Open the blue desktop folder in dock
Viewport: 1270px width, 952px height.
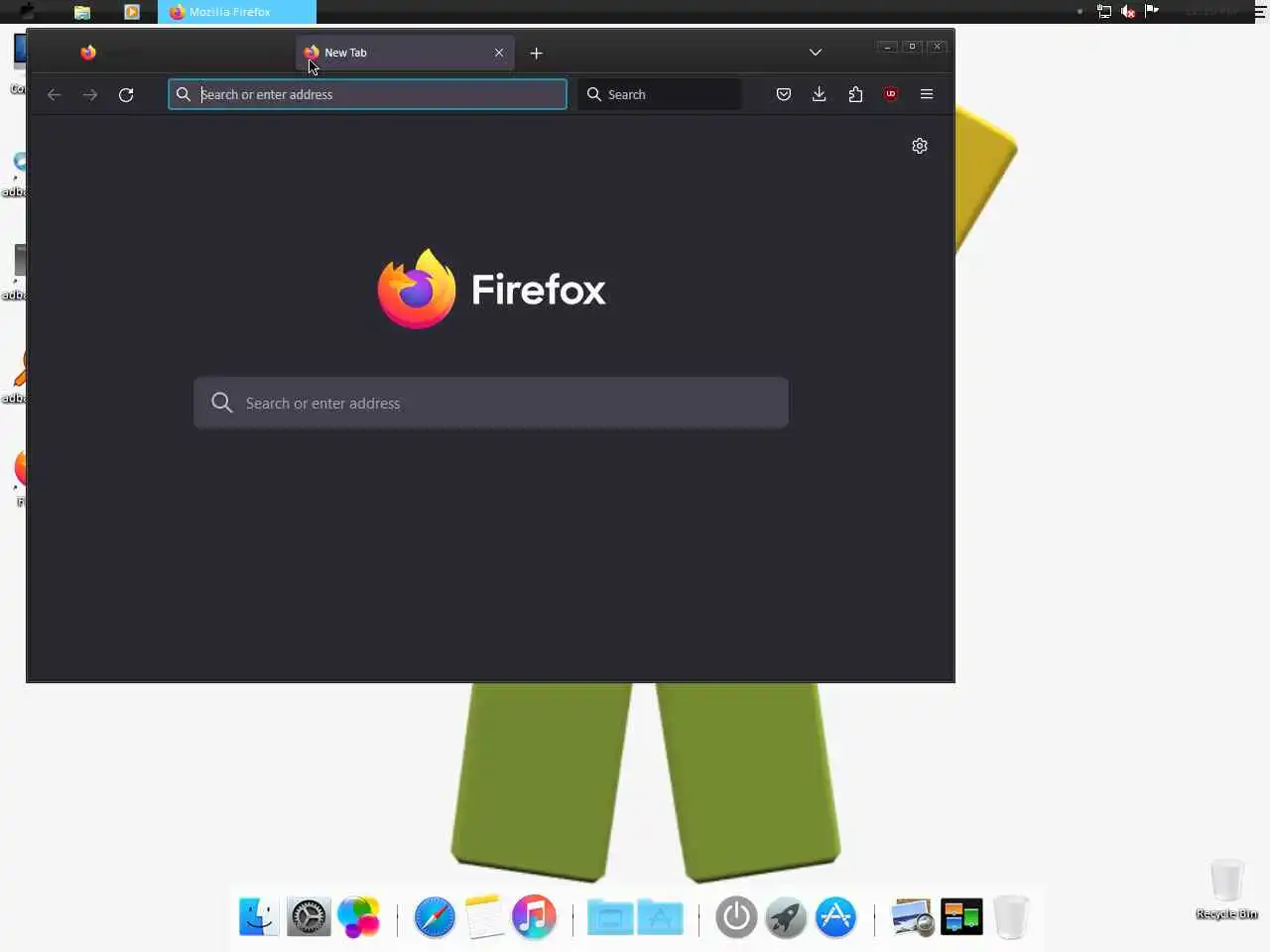pos(610,917)
